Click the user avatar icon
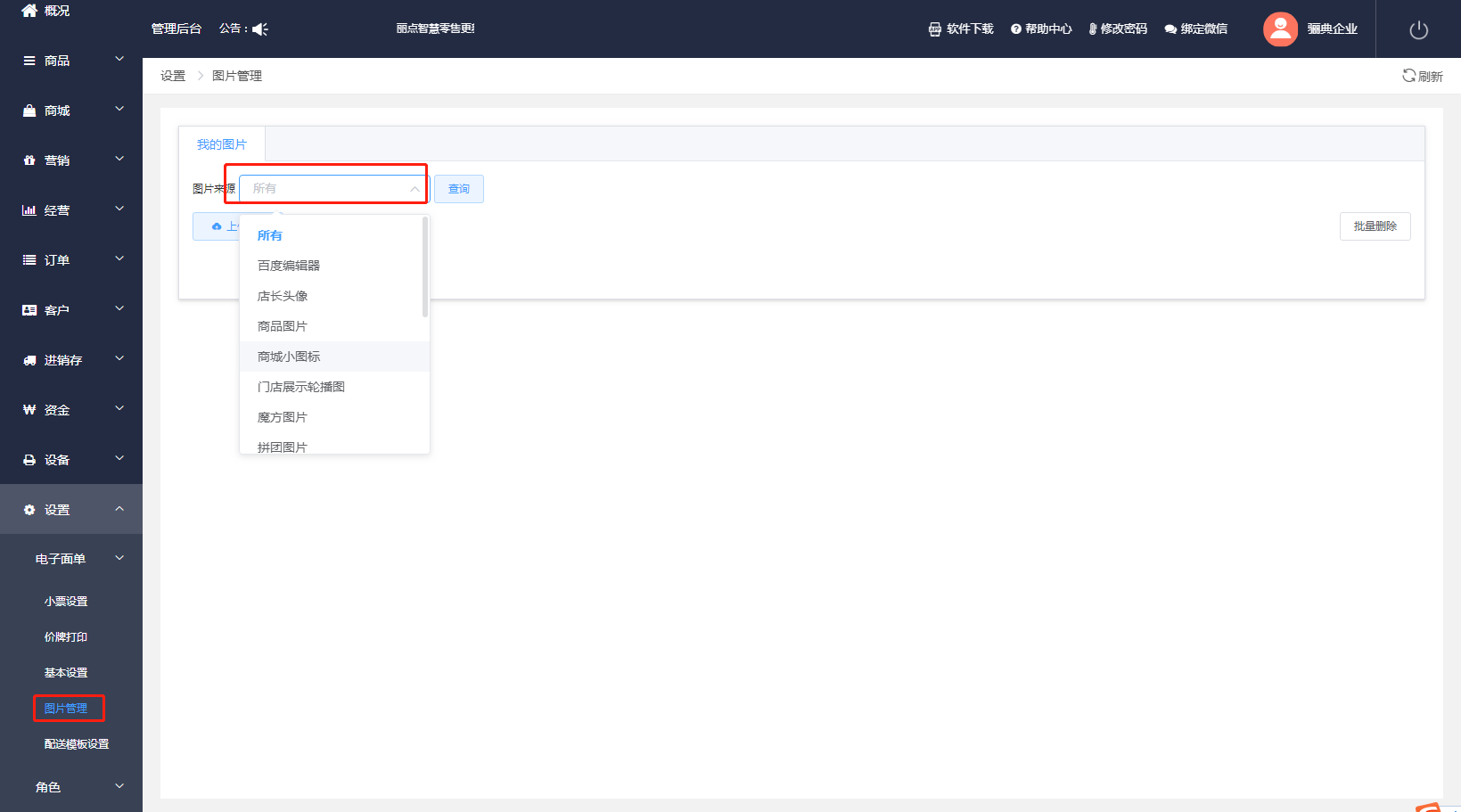1461x812 pixels. pyautogui.click(x=1280, y=29)
